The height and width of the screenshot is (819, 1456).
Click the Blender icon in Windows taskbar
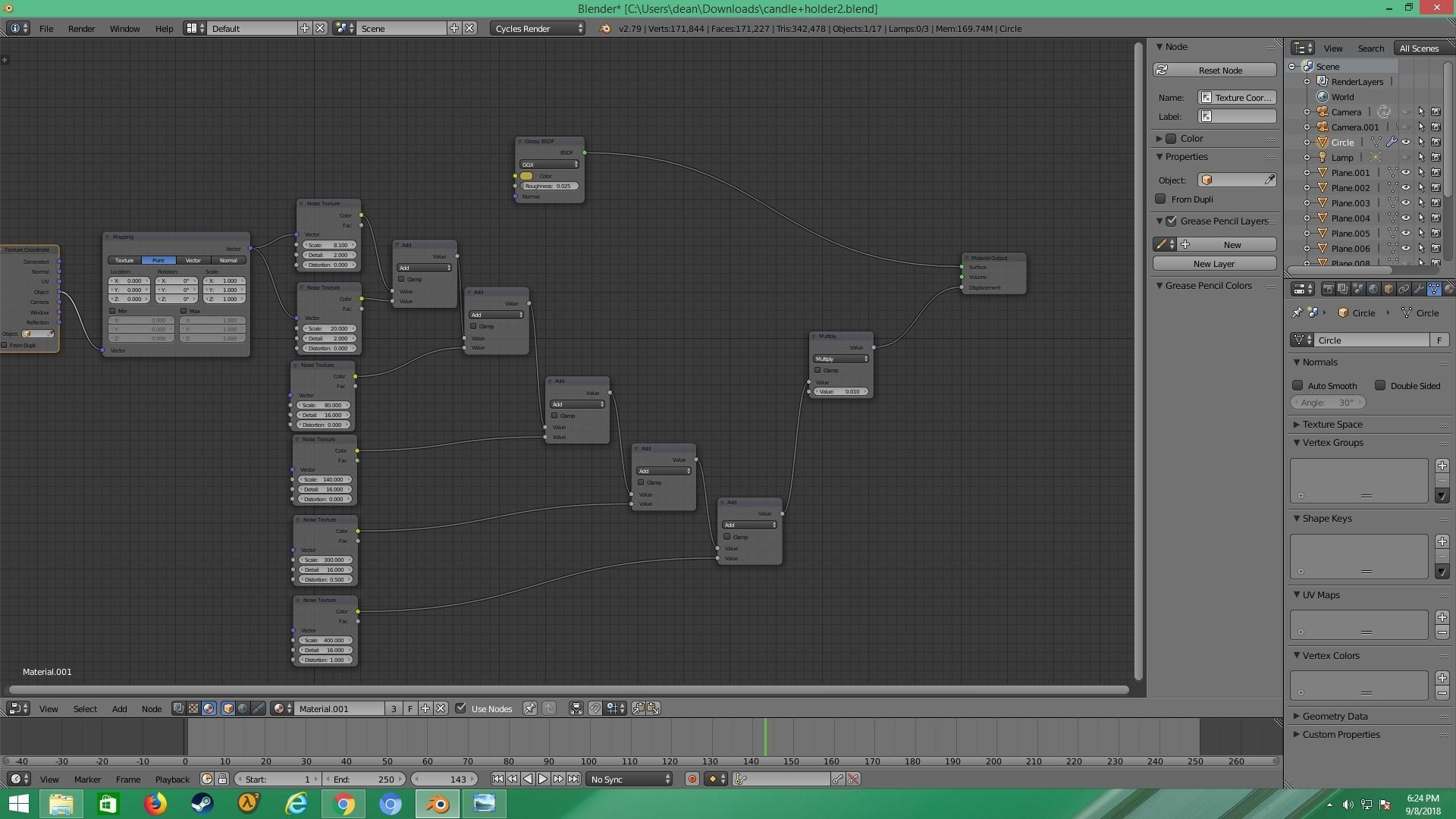[438, 803]
